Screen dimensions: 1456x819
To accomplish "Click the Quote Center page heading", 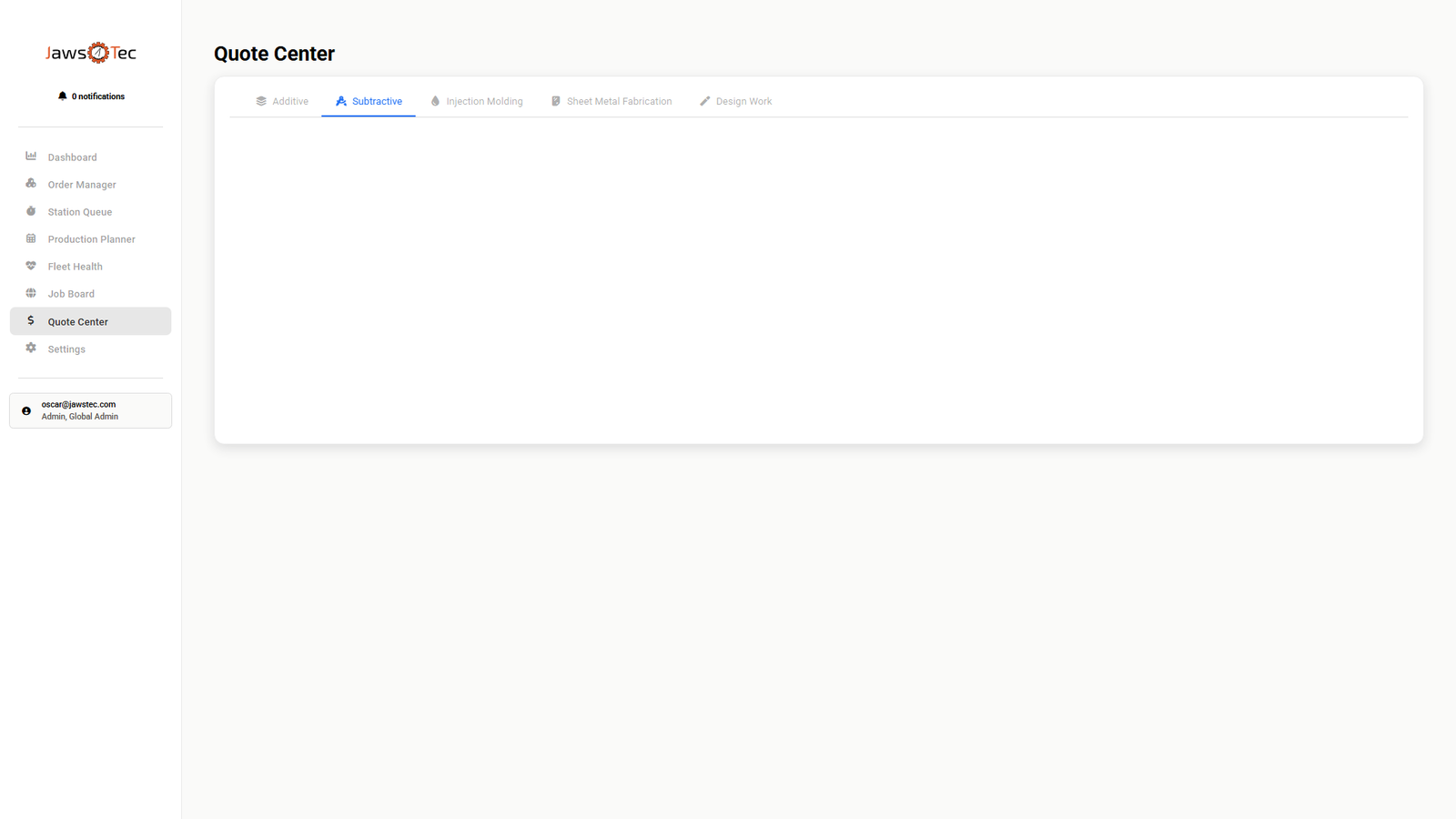I will point(274,54).
